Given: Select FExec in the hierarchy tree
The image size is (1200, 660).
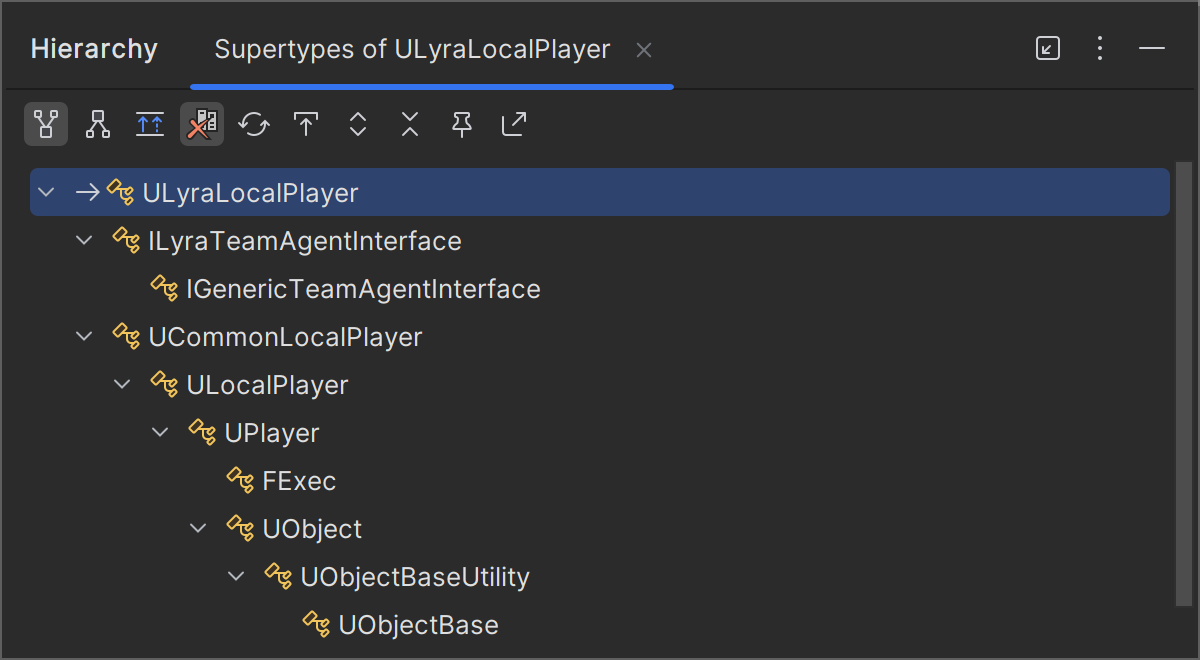Looking at the screenshot, I should coord(299,480).
